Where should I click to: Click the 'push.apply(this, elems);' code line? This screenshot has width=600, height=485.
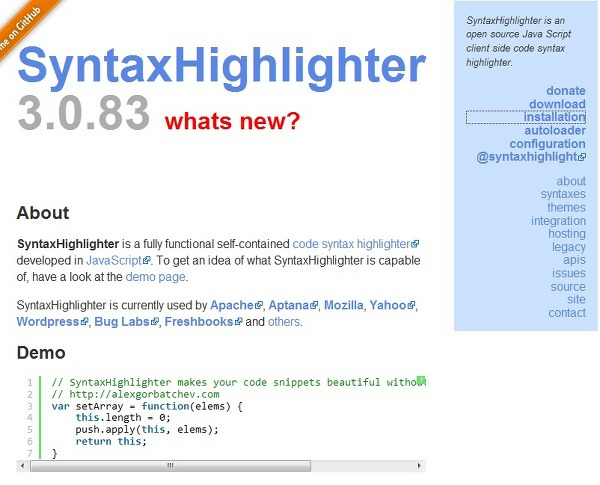click(x=147, y=429)
